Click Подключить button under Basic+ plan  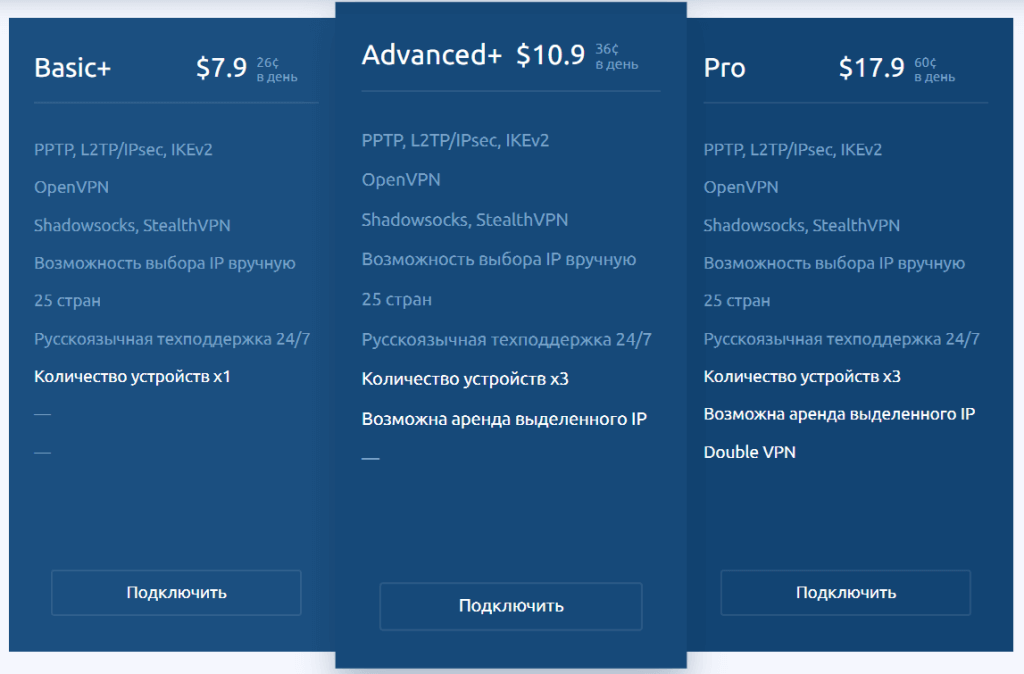tap(176, 592)
